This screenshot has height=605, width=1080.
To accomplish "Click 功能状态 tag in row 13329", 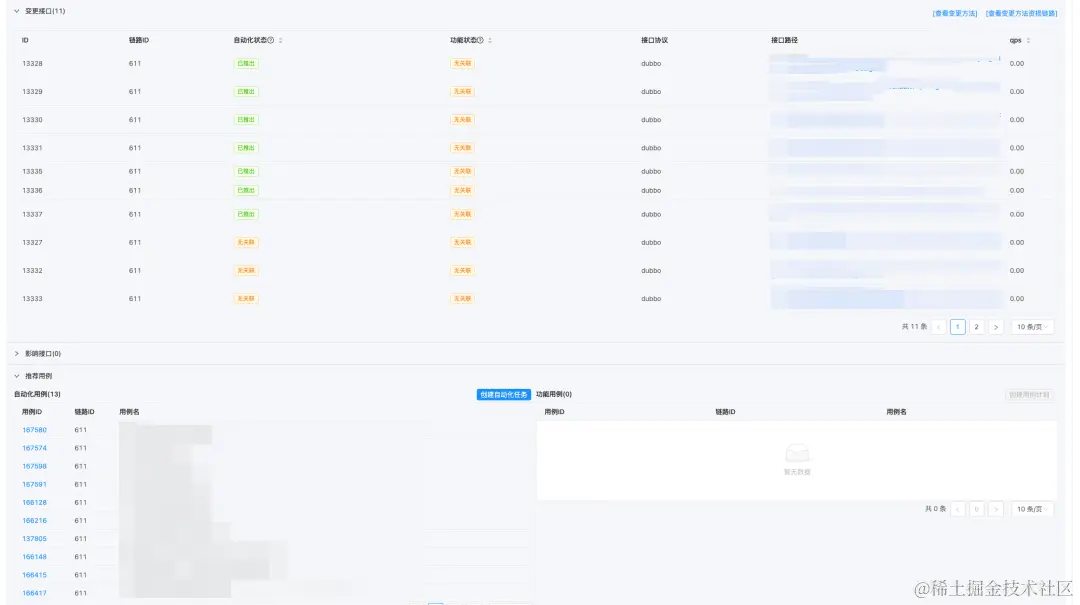I will pyautogui.click(x=462, y=92).
